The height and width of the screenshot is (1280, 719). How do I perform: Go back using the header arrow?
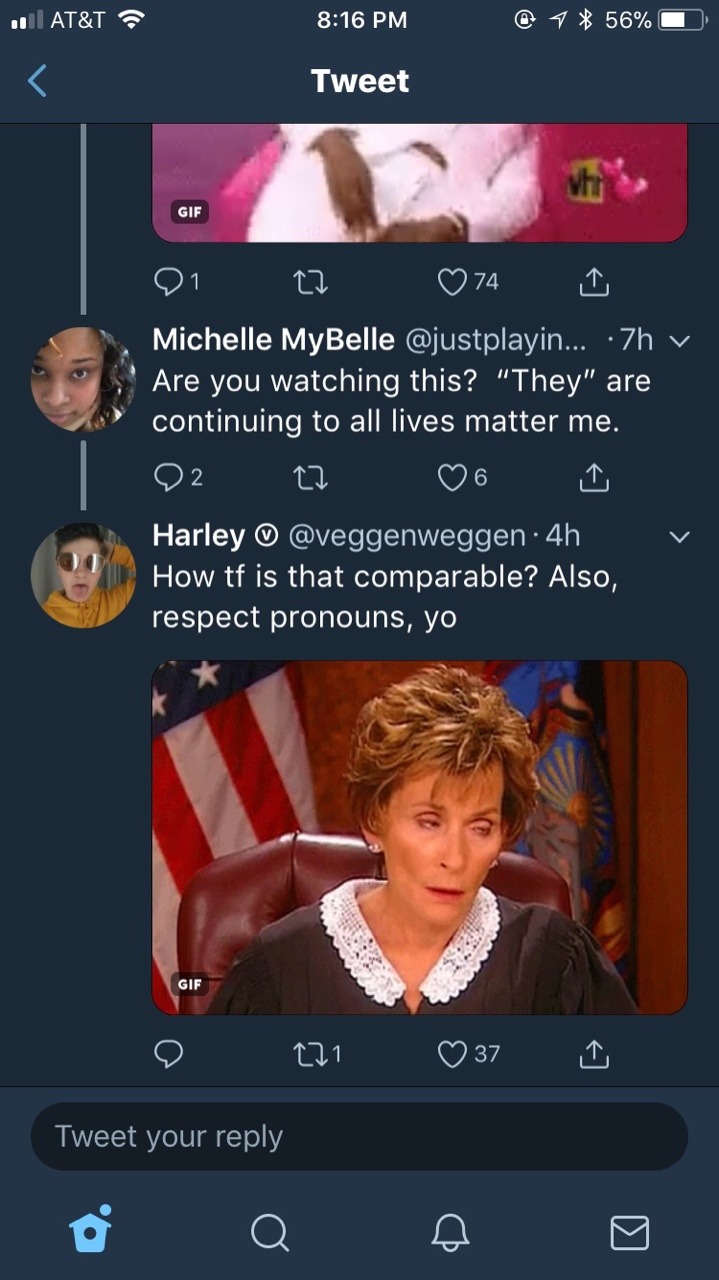pyautogui.click(x=37, y=81)
